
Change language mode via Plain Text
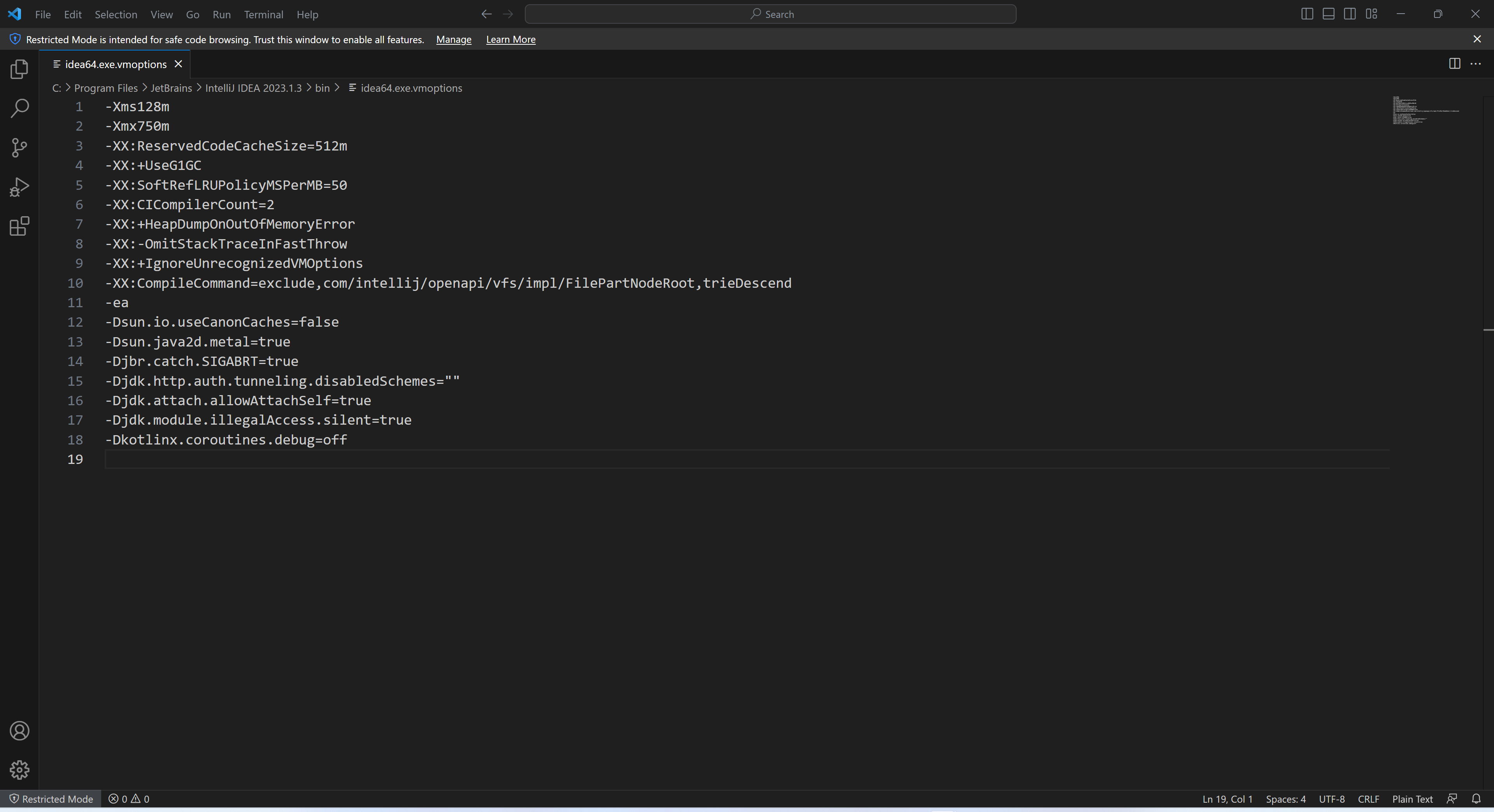coord(1412,799)
